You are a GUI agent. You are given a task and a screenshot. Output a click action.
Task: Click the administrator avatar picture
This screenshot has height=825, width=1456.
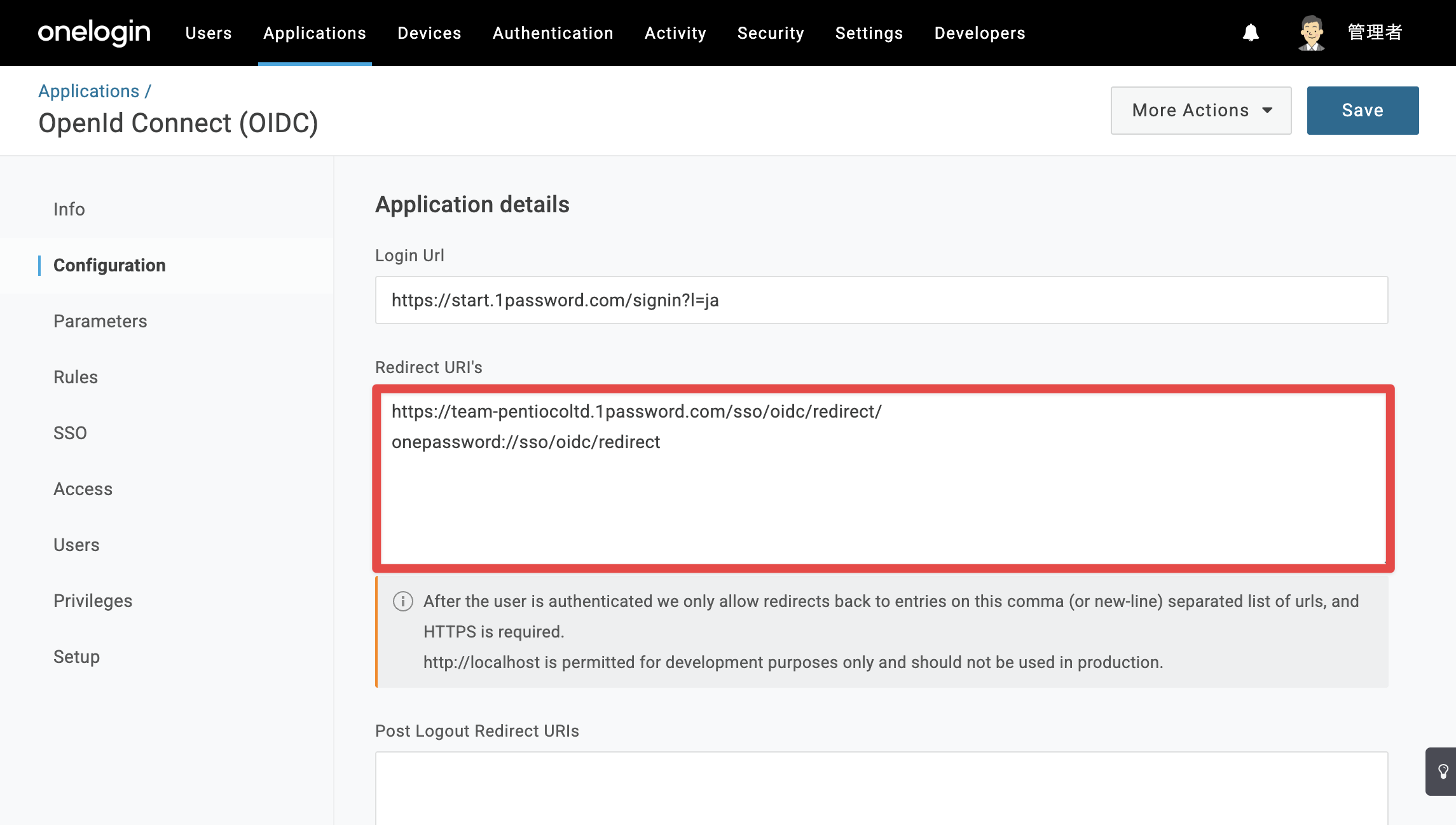click(1311, 32)
